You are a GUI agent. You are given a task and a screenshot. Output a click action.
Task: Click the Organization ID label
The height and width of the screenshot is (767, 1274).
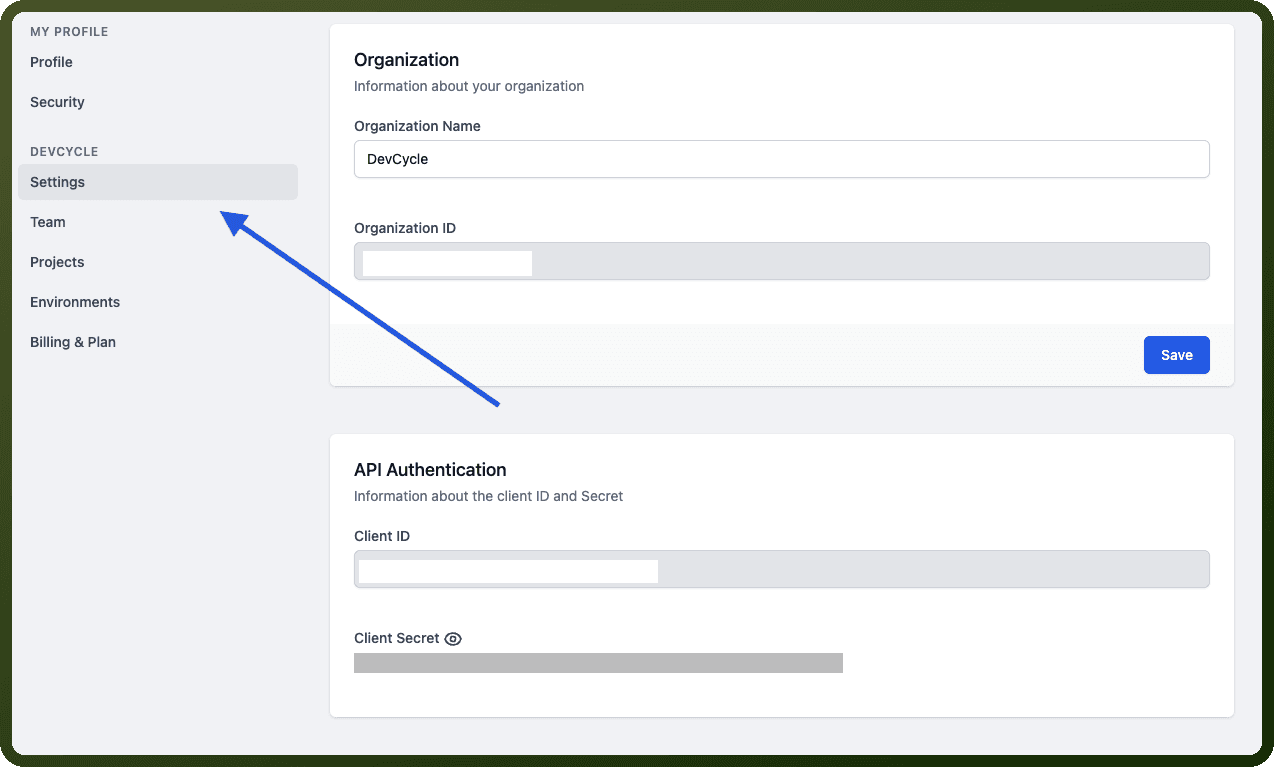tap(405, 228)
